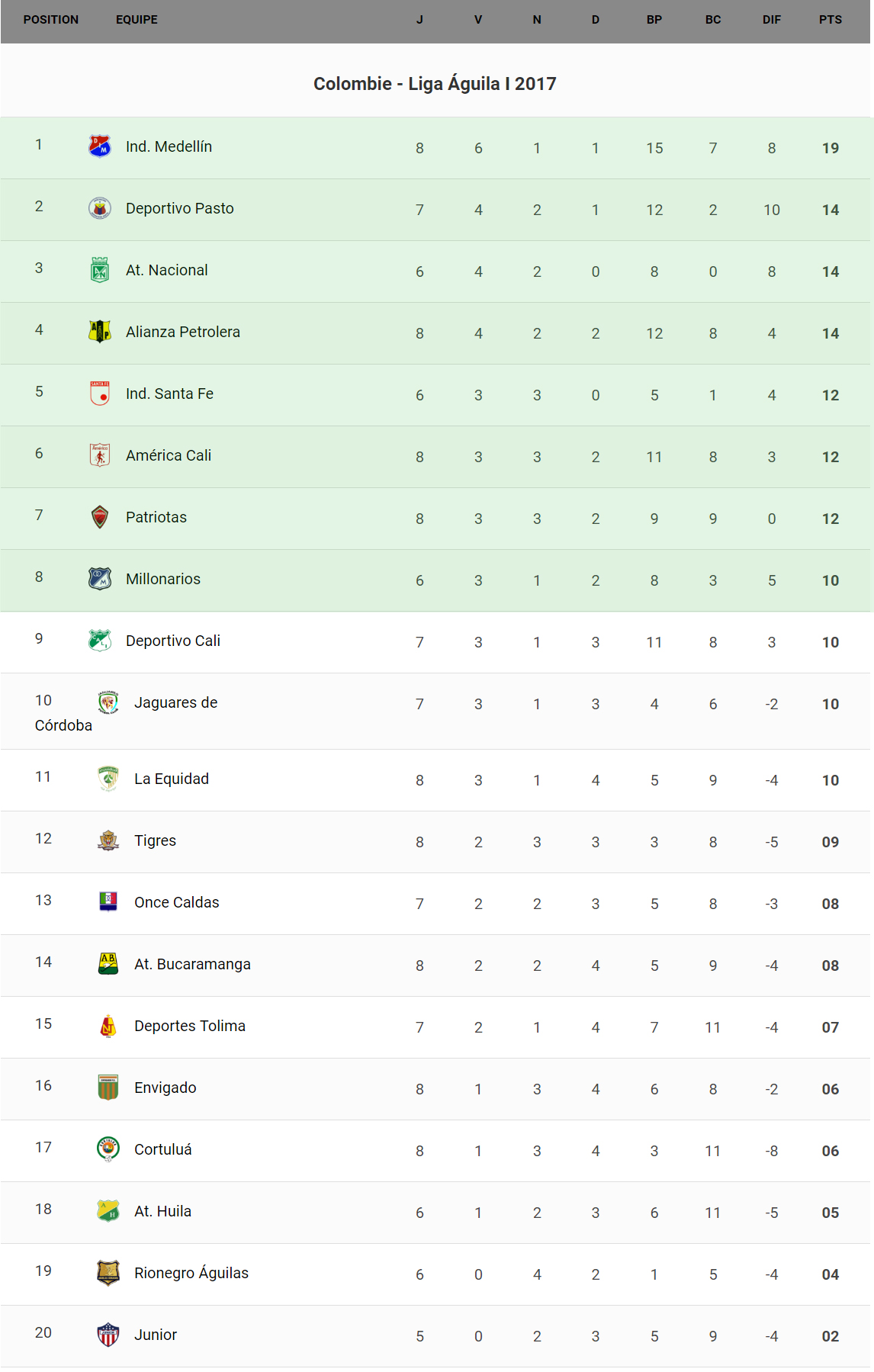This screenshot has width=874, height=1372.
Task: Select the Deportivo Cali team name
Action: coord(173,641)
